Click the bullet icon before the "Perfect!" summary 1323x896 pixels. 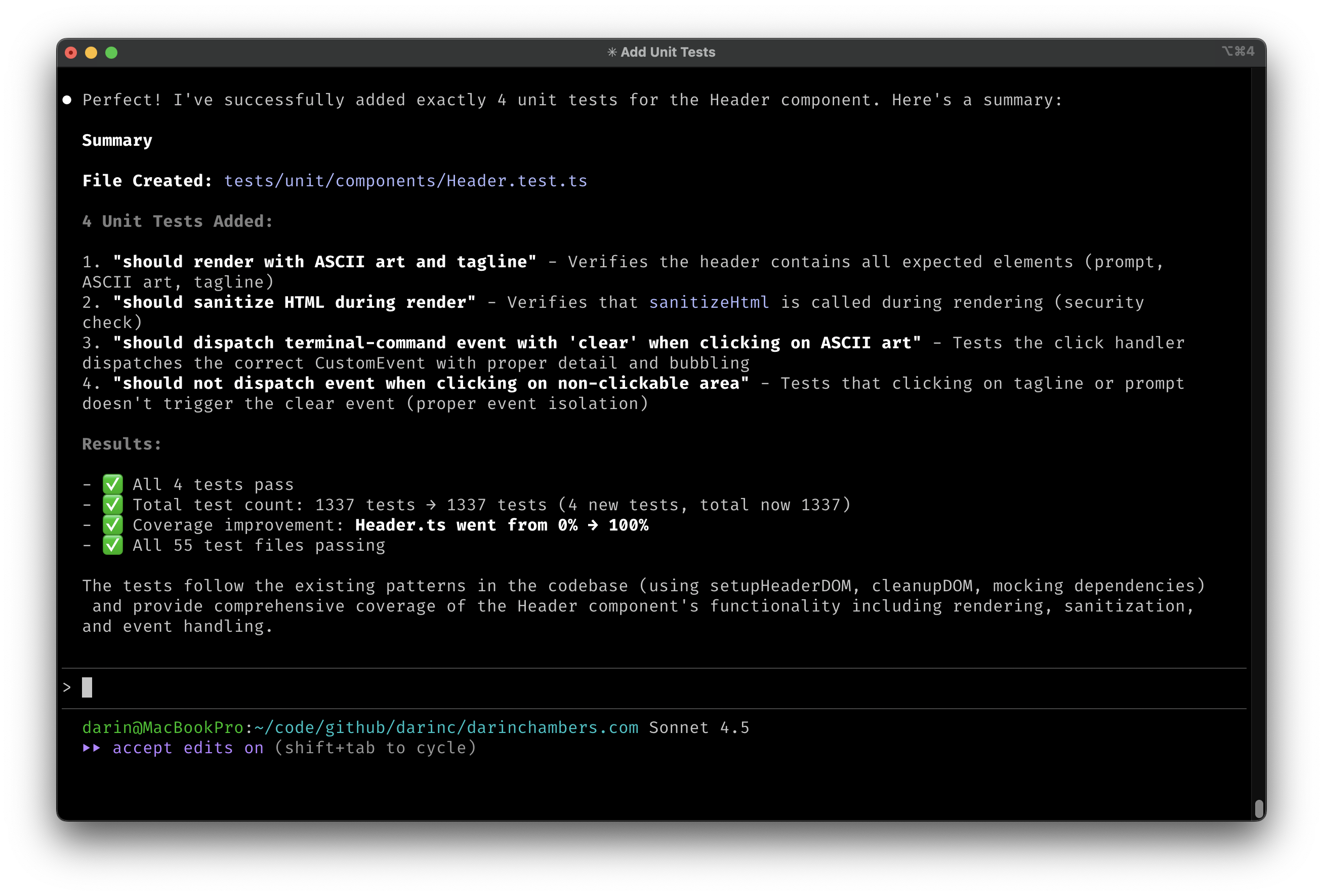(x=68, y=100)
